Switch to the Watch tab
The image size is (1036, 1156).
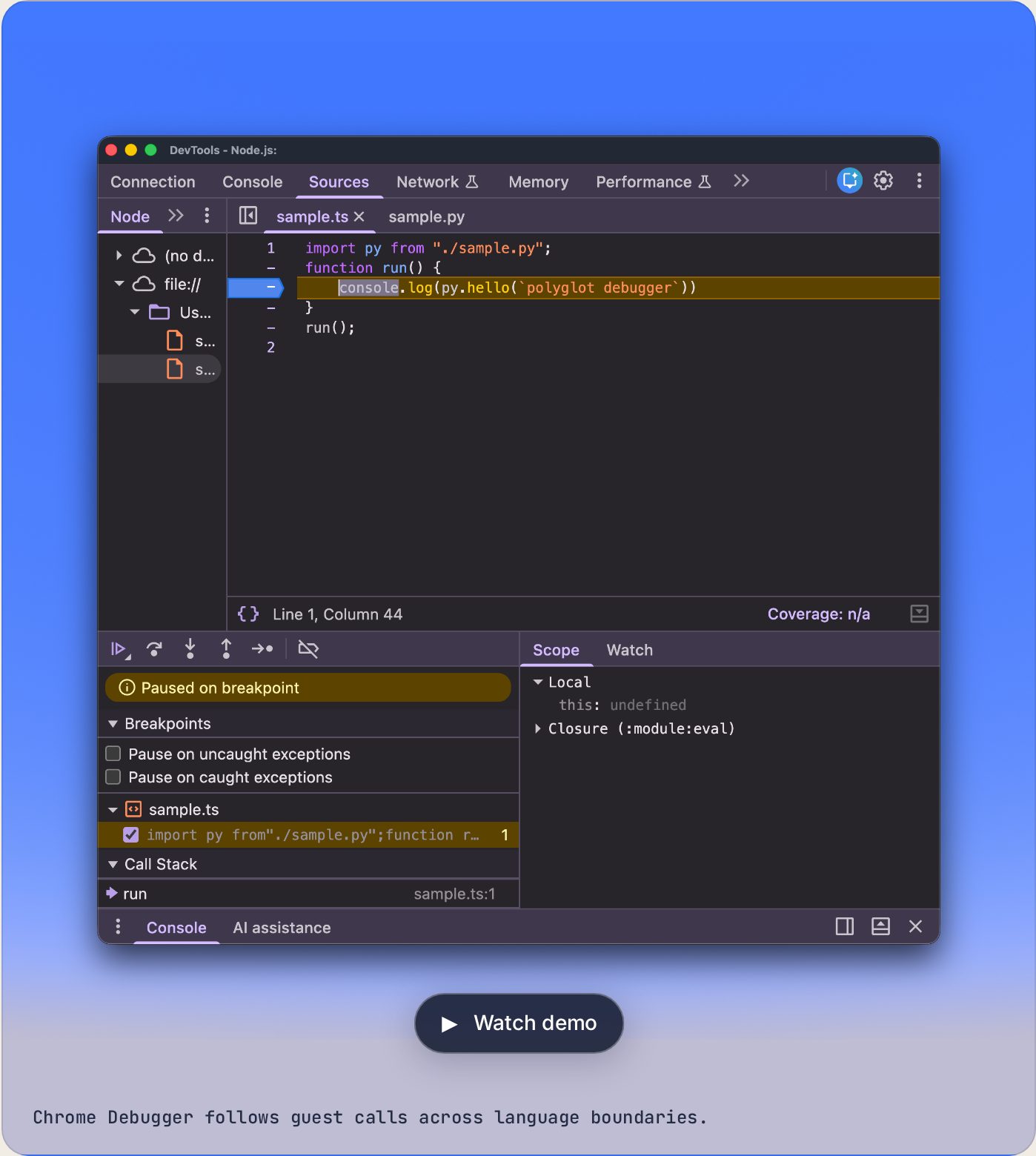tap(630, 650)
